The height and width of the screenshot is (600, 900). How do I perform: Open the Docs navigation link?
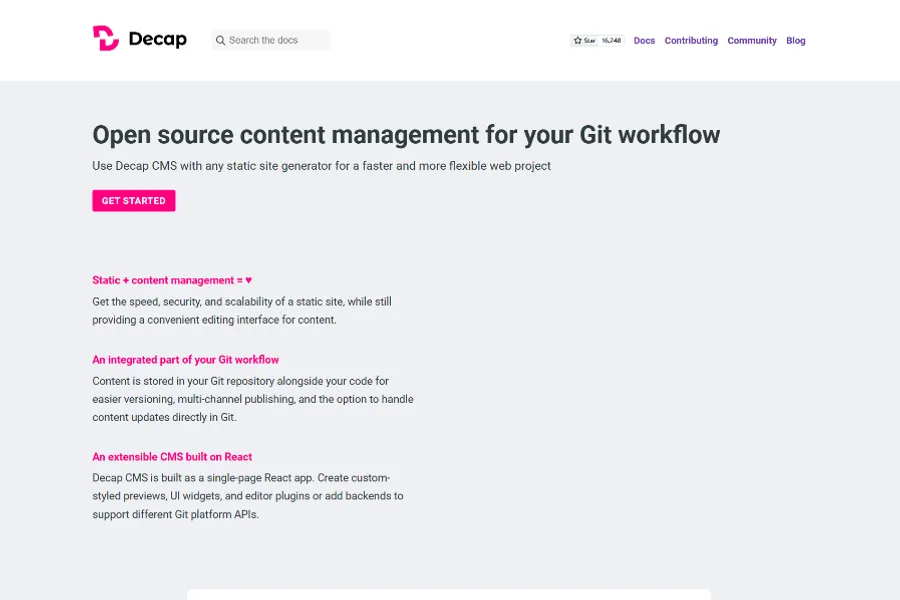(x=644, y=41)
